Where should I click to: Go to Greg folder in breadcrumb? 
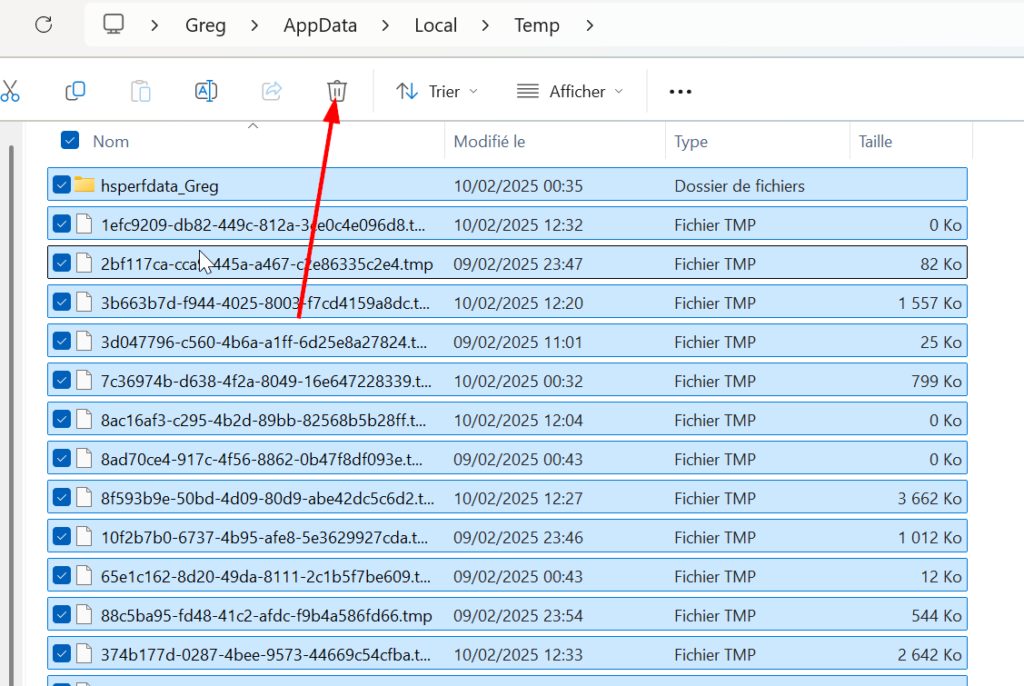click(x=205, y=25)
